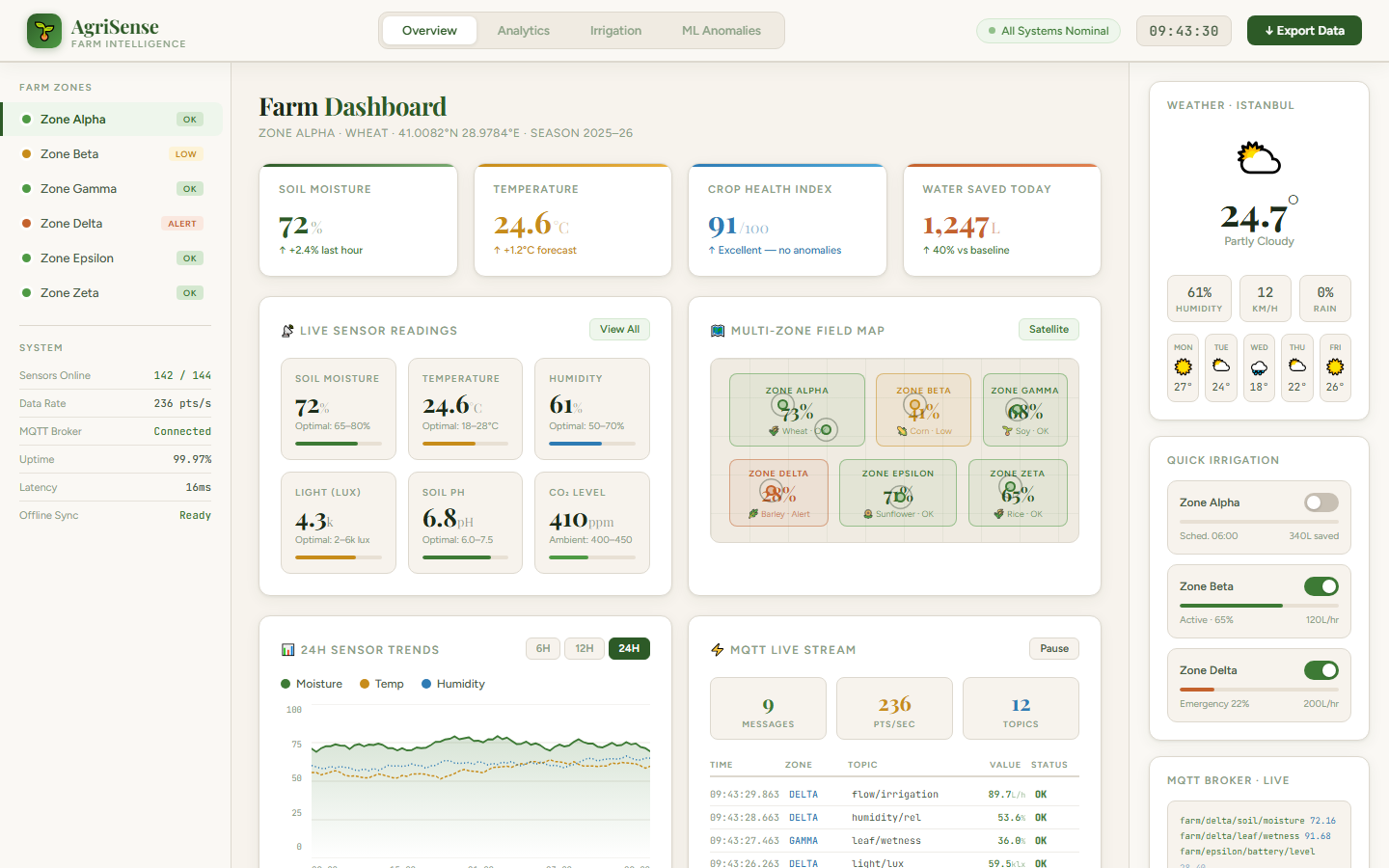Click the sensor marker in map Zone Delta
1389x868 pixels.
[769, 491]
